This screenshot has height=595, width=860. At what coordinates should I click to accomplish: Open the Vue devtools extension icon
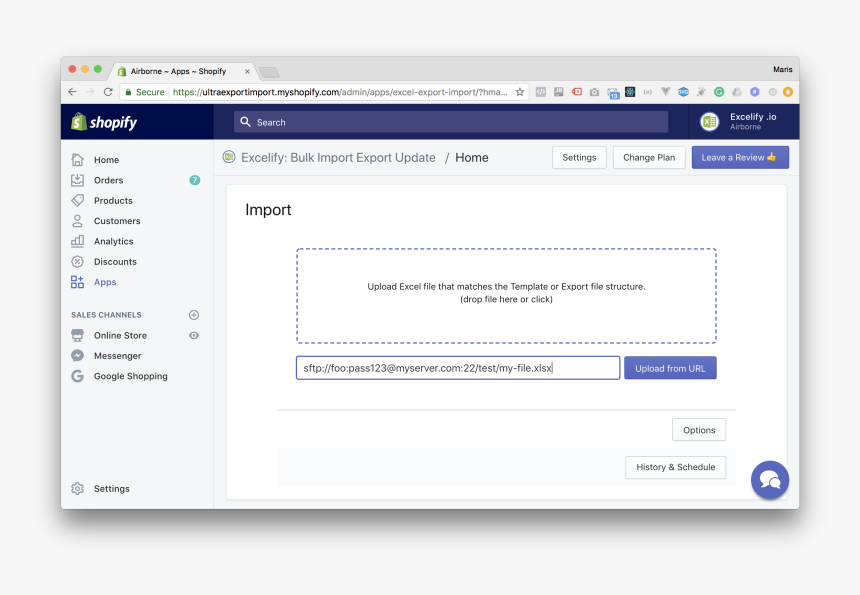pos(665,92)
